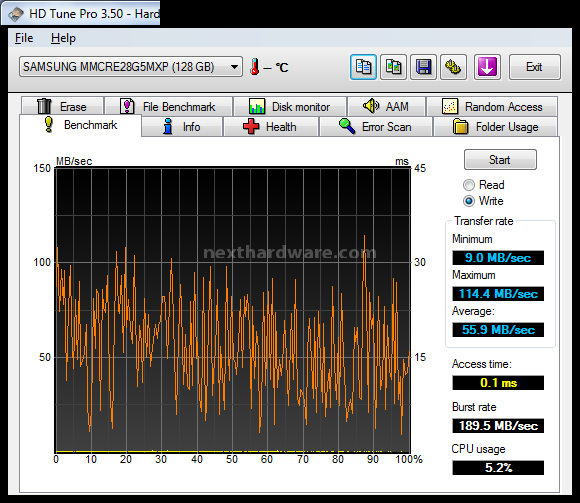Open the Help menu
This screenshot has height=503, width=580.
63,38
